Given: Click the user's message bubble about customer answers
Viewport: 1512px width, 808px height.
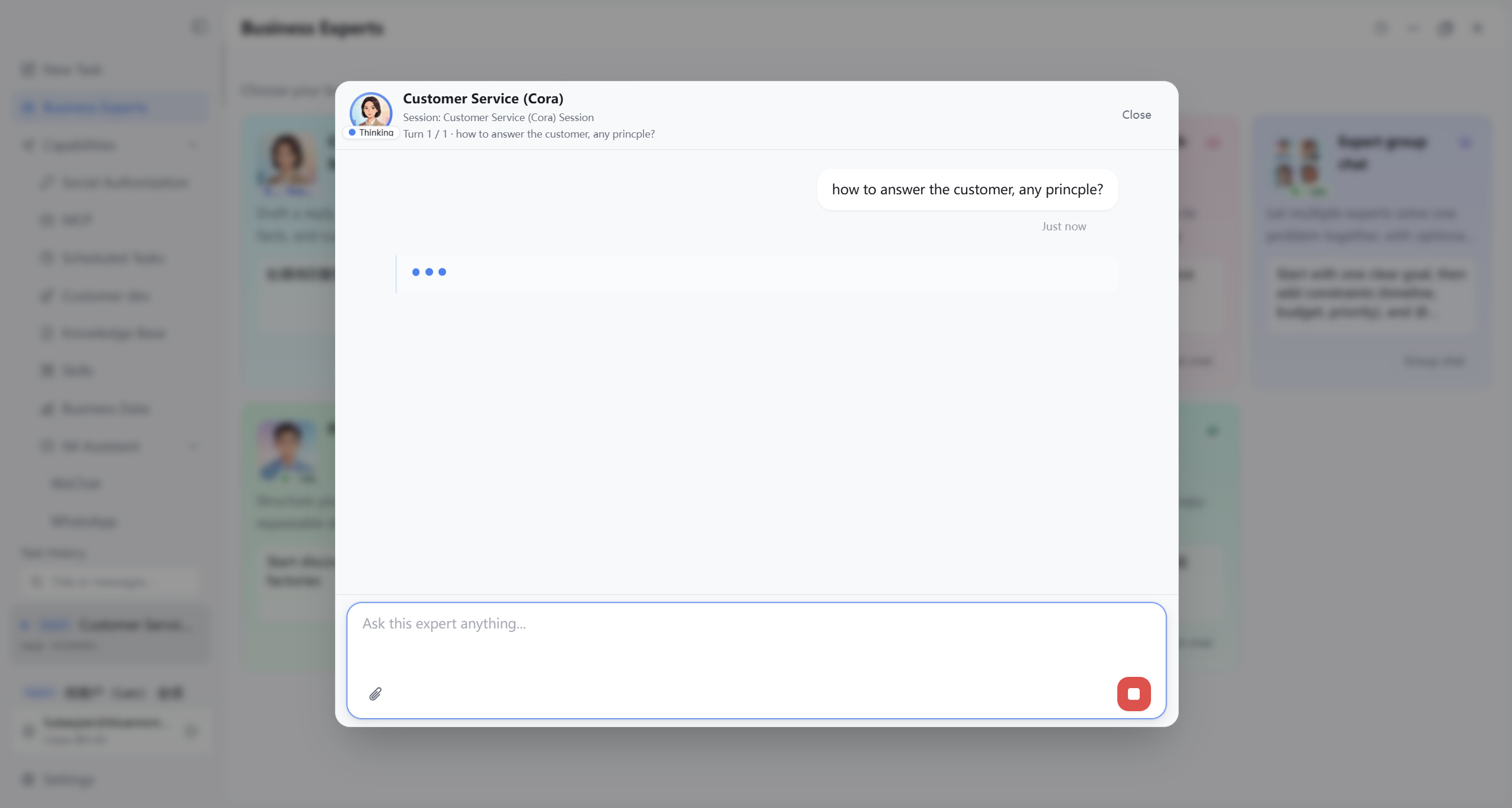Looking at the screenshot, I should click(x=967, y=190).
